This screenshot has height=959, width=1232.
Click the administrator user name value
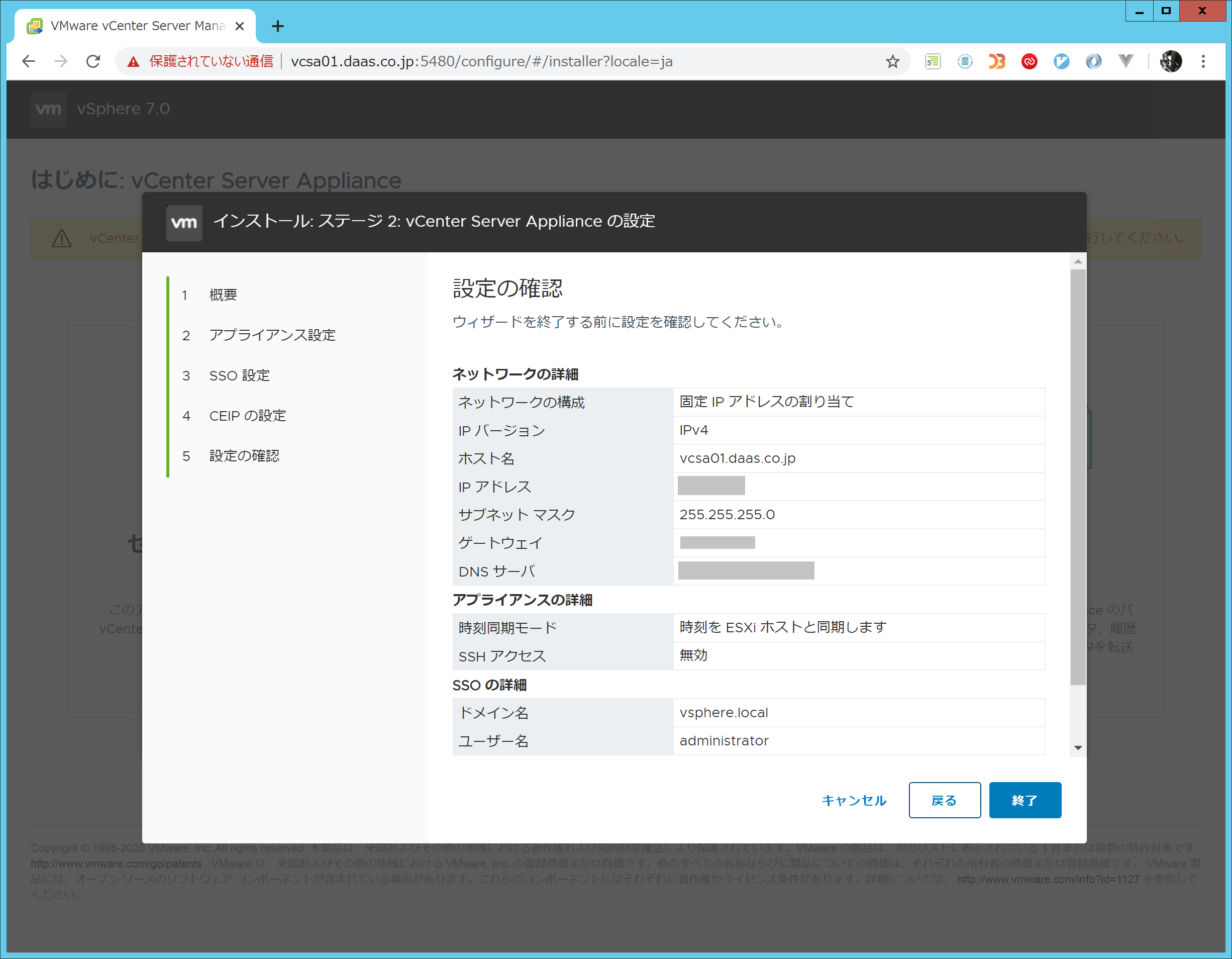(x=724, y=740)
